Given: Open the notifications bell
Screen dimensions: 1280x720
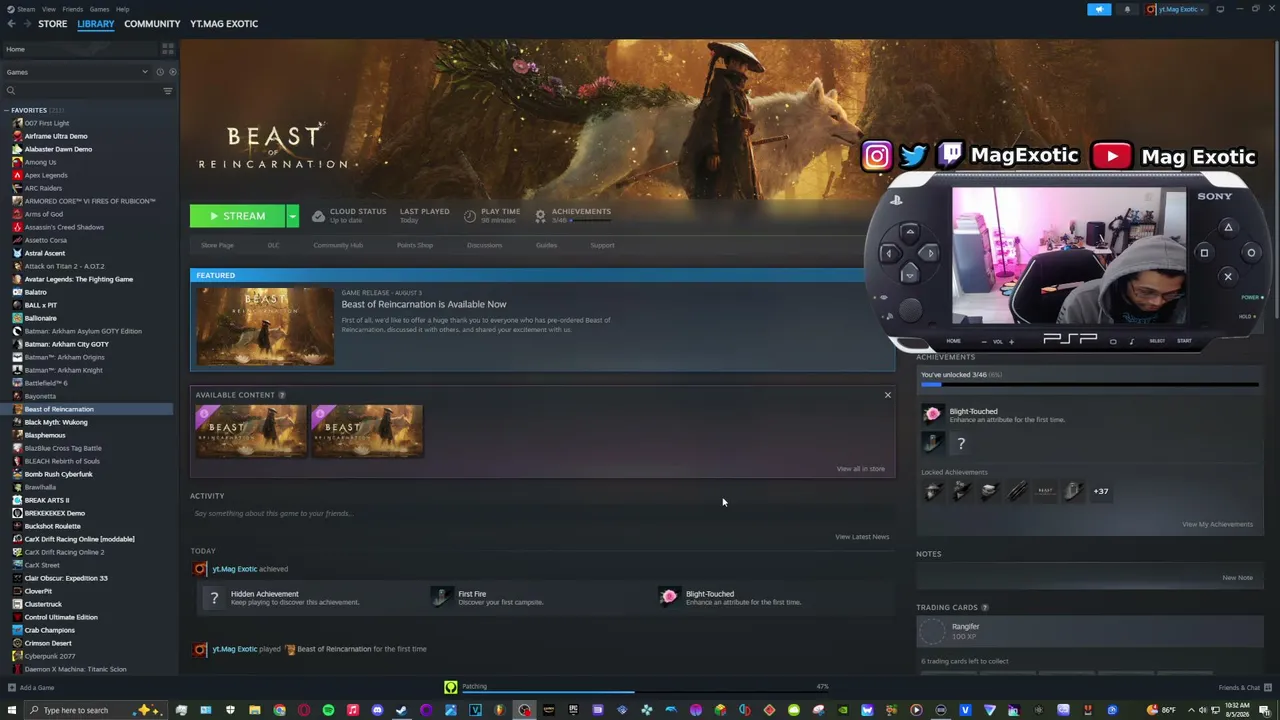Looking at the screenshot, I should 1127,9.
